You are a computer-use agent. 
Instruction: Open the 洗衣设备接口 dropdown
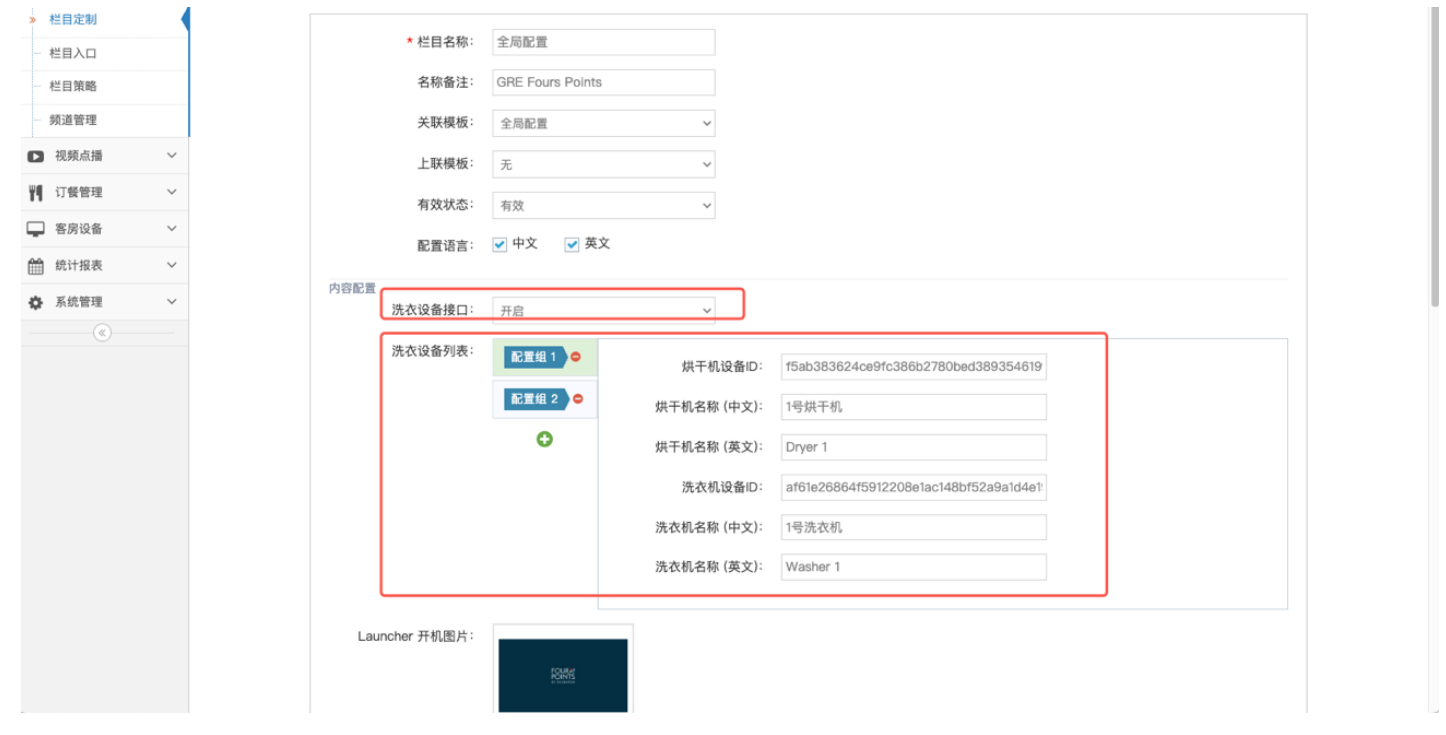603,311
